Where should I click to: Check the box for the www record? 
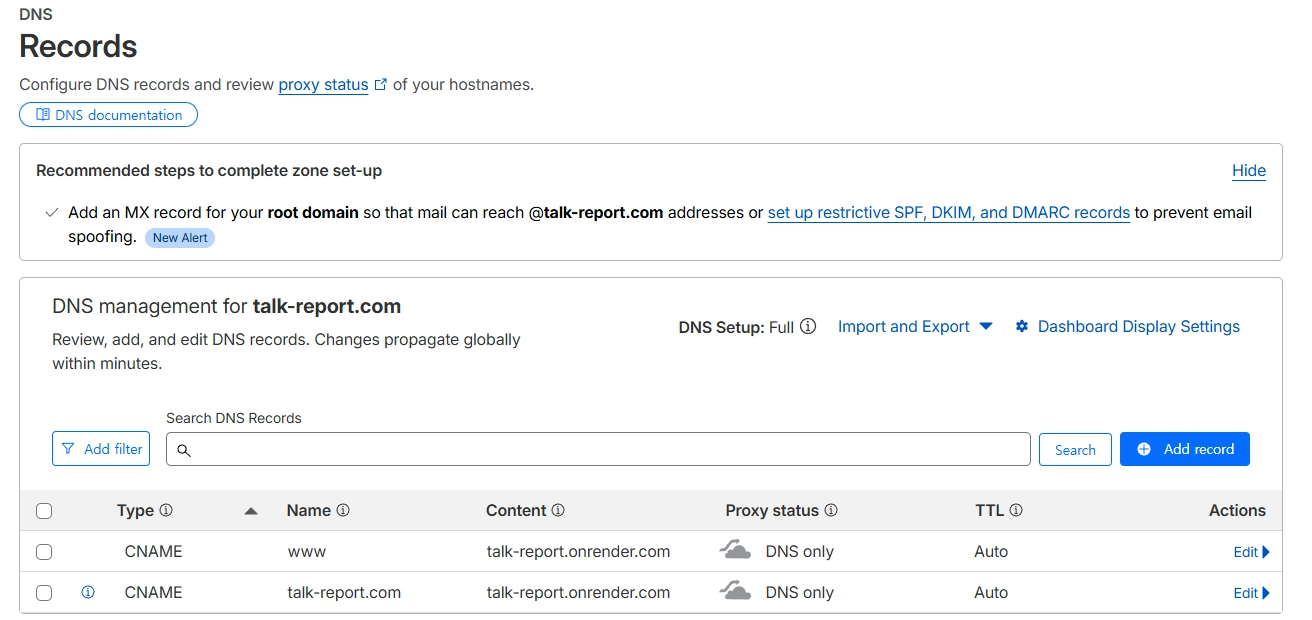coord(44,552)
